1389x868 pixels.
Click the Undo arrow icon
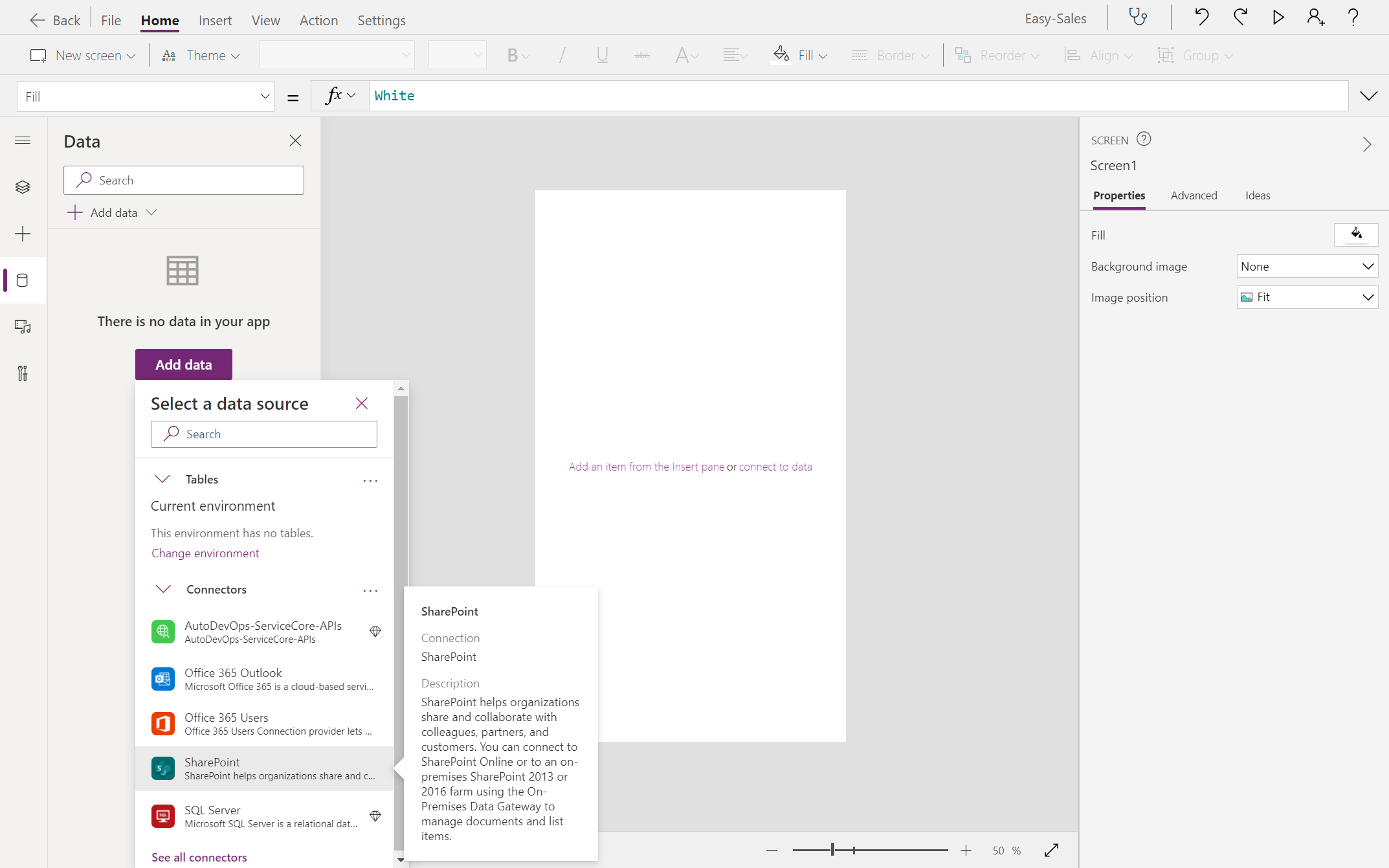click(1201, 17)
